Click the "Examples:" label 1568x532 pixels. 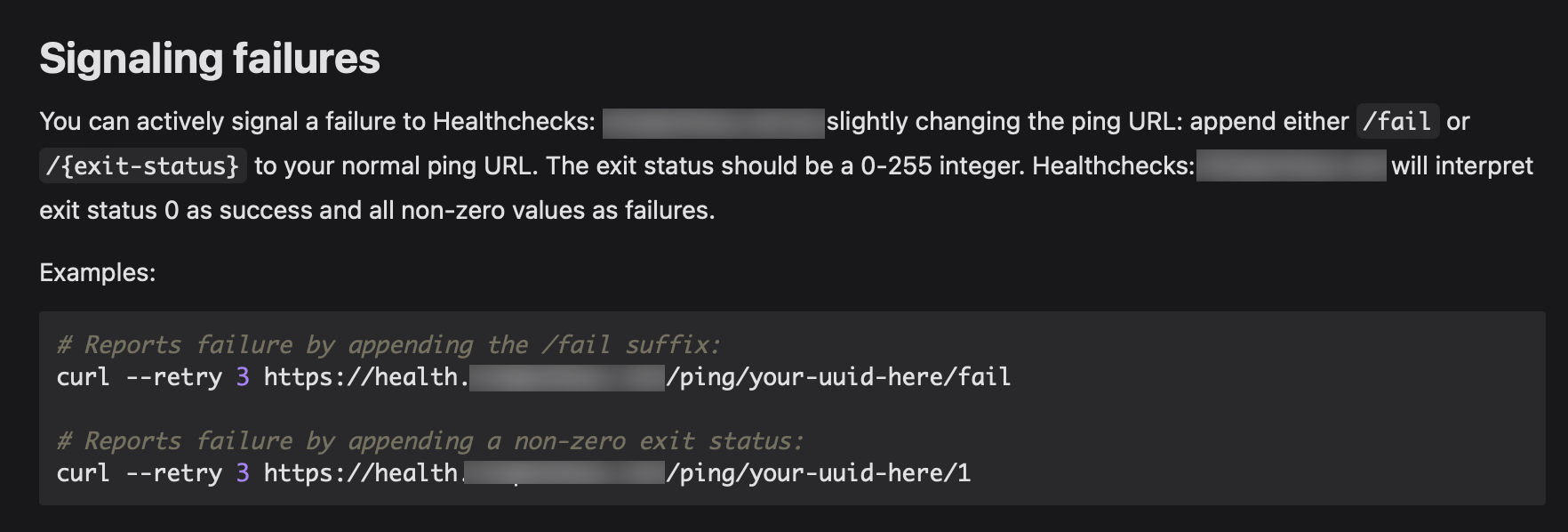[98, 272]
